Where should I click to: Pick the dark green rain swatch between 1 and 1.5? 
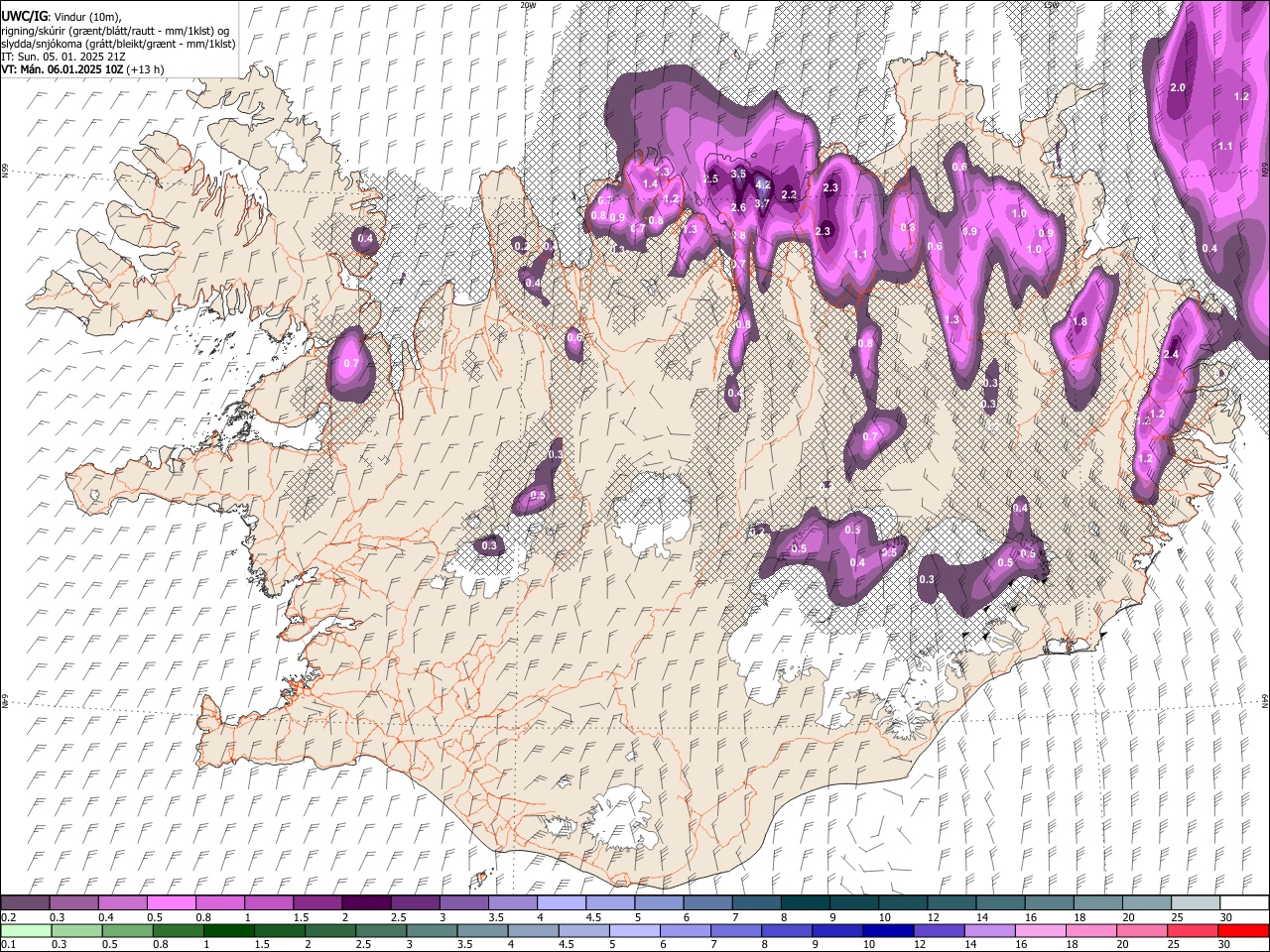point(229,930)
